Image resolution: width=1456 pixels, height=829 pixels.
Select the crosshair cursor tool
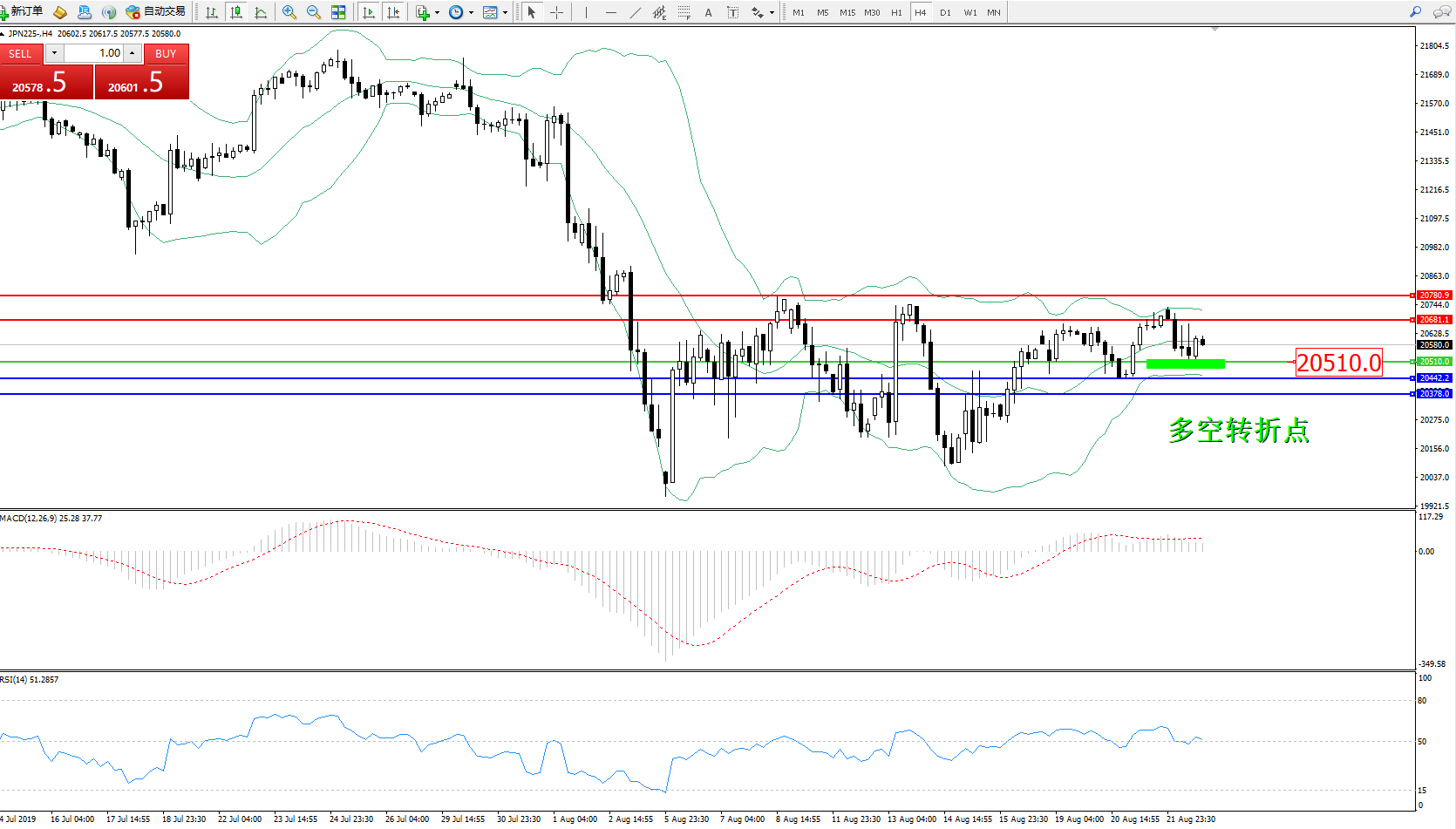click(556, 12)
